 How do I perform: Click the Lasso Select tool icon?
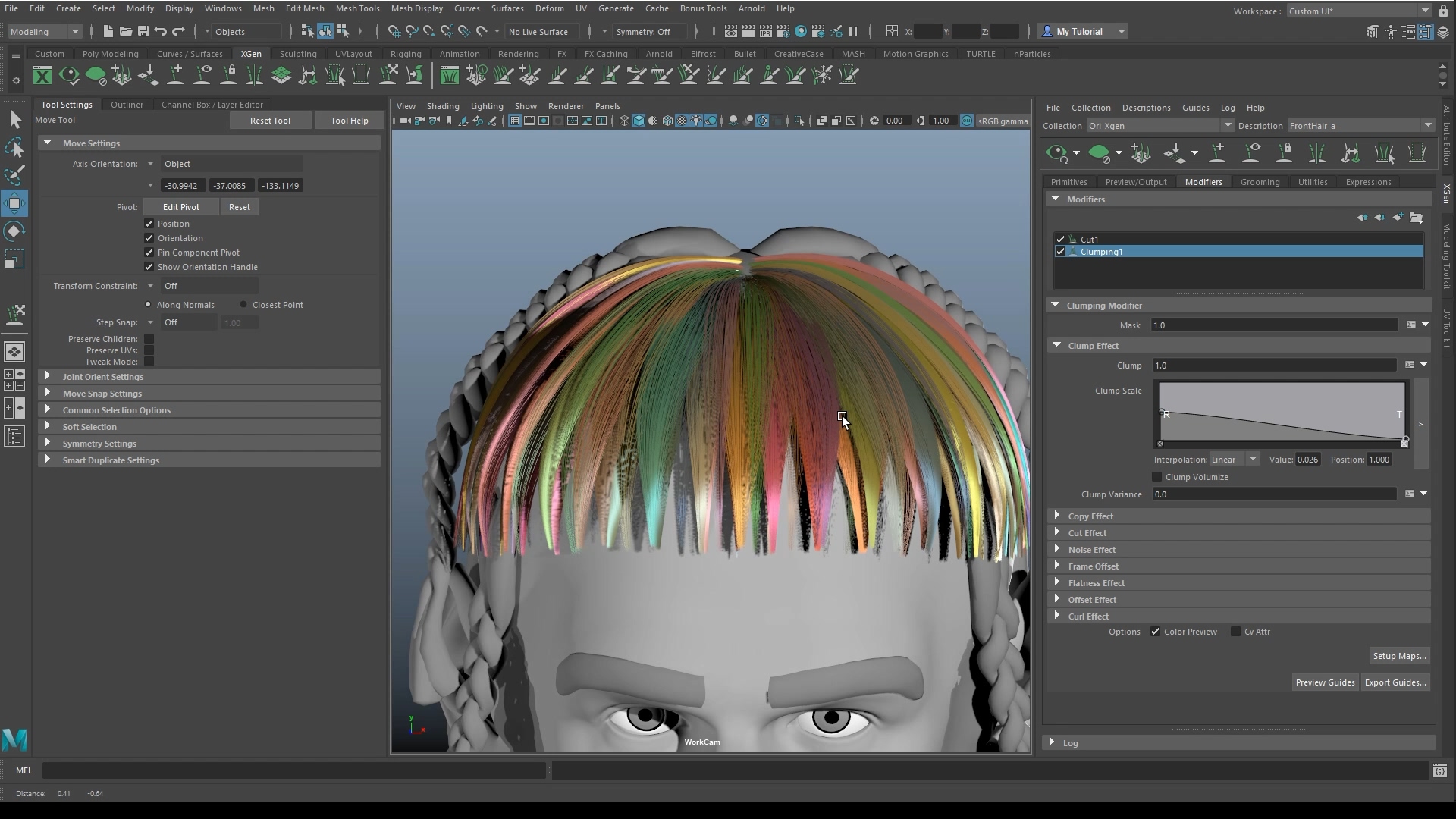(14, 147)
